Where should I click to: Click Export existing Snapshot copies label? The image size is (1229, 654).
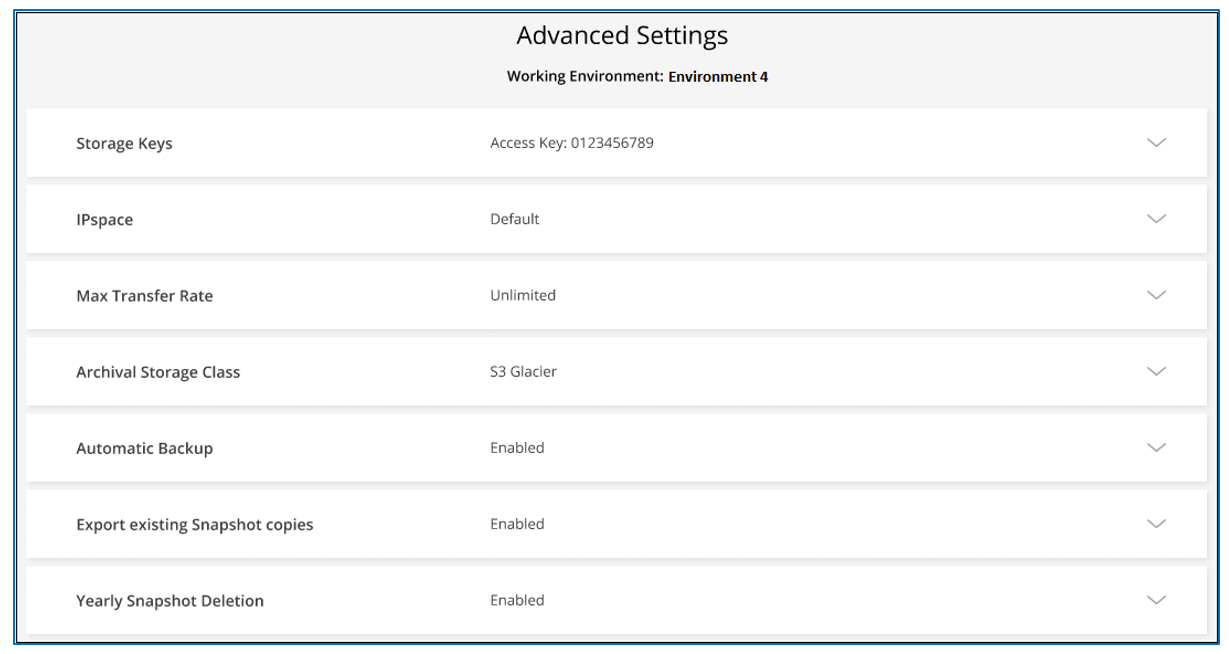coord(194,525)
